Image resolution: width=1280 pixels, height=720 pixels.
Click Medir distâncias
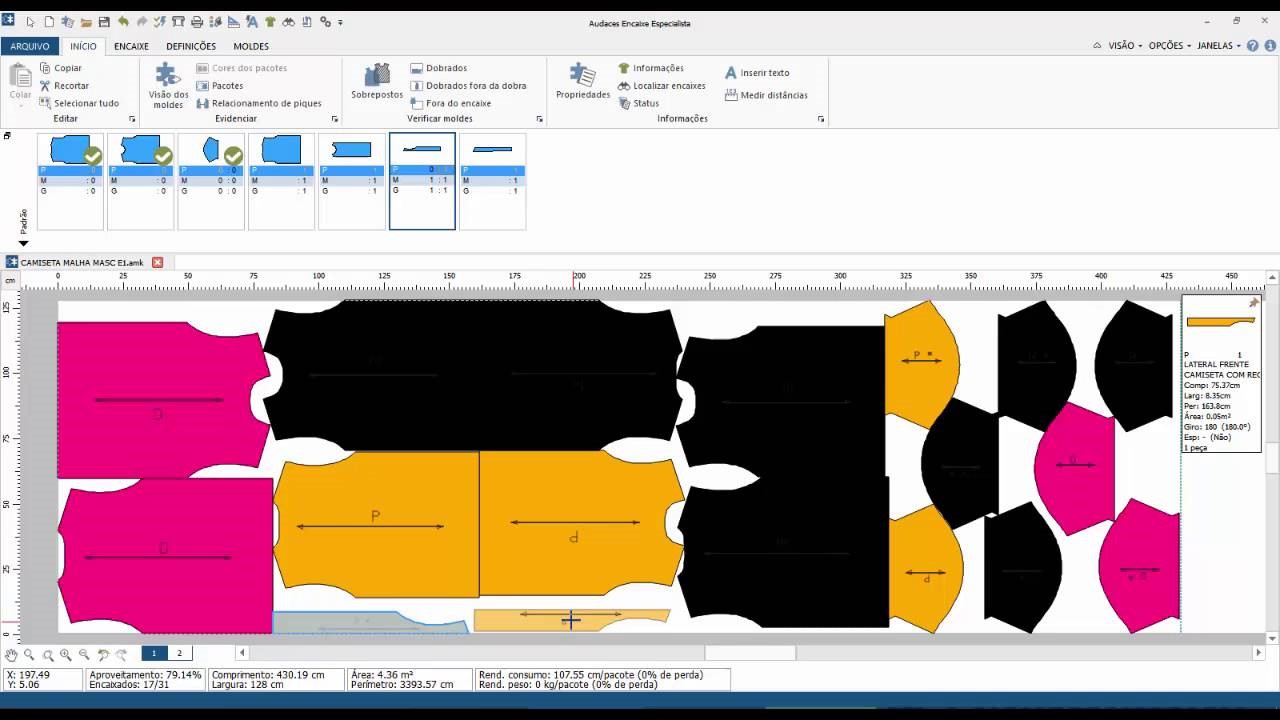(x=766, y=95)
